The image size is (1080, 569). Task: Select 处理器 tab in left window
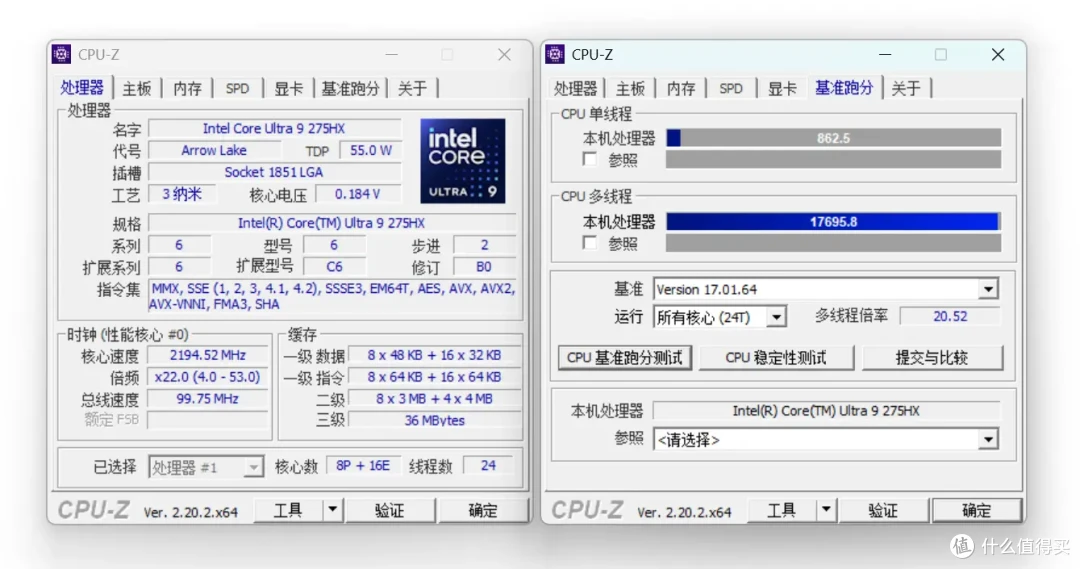tap(81, 87)
